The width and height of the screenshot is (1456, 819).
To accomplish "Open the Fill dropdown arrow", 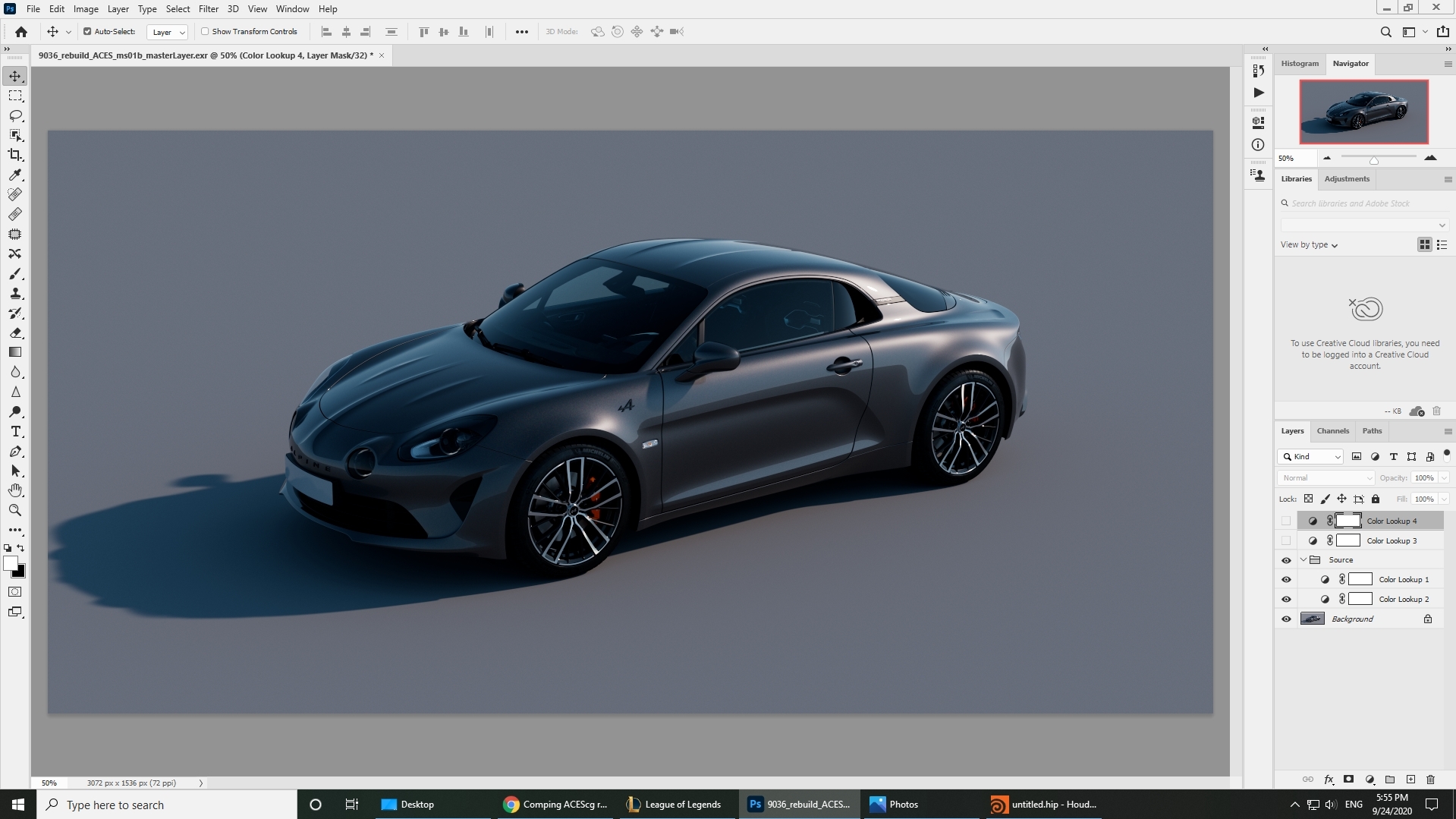I will coord(1444,499).
